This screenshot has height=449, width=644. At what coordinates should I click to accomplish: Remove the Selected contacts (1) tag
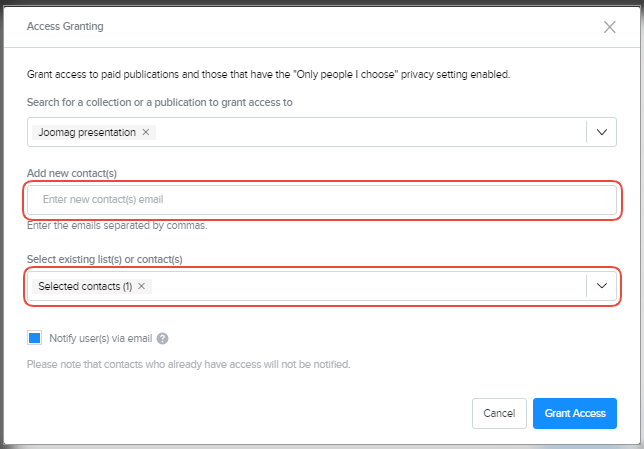coord(141,286)
